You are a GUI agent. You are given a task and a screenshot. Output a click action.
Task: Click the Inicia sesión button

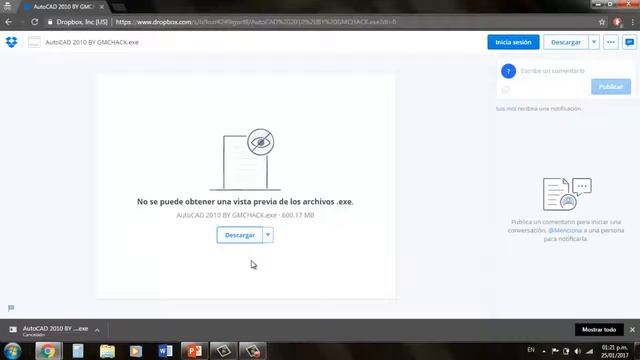(513, 42)
